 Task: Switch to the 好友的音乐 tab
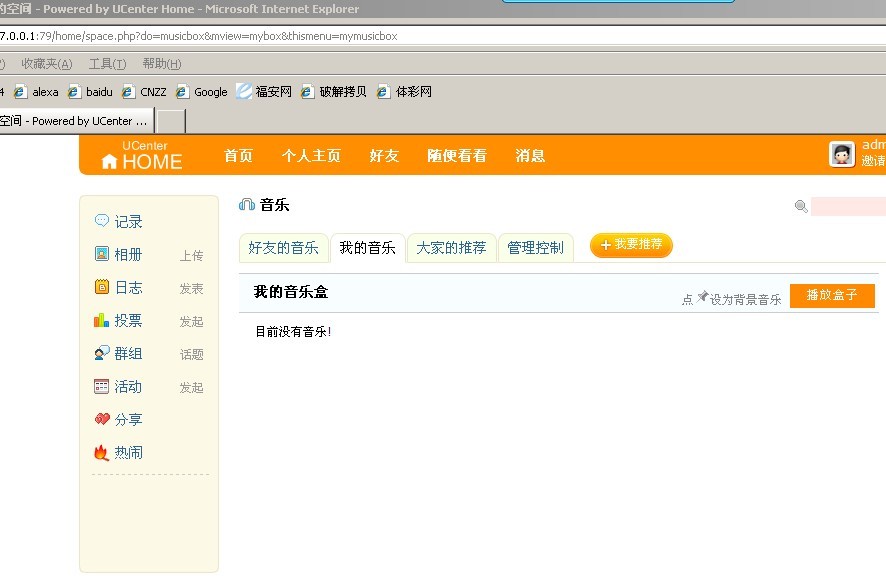tap(284, 247)
